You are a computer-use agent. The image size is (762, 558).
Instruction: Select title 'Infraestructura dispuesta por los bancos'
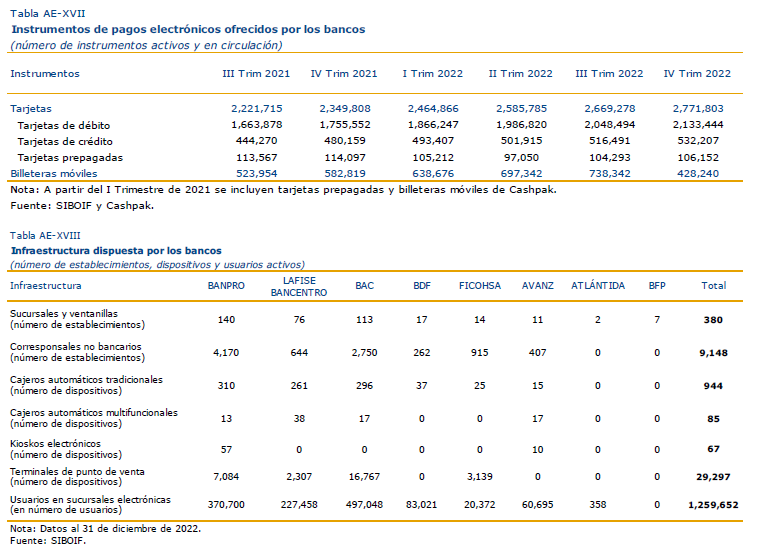click(x=116, y=251)
